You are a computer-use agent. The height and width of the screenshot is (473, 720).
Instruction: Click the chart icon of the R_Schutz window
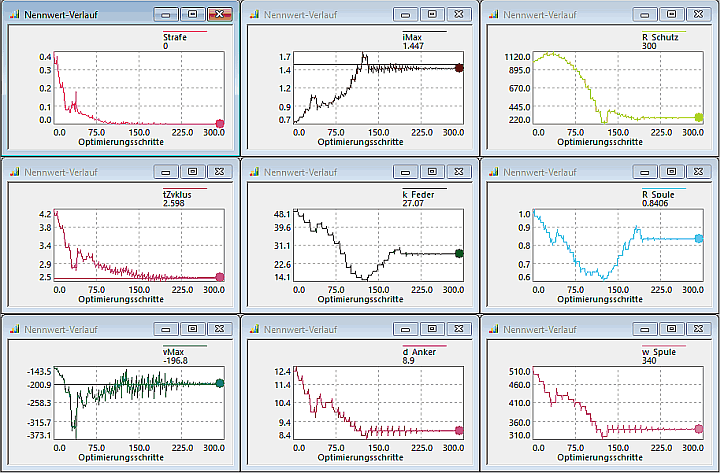click(492, 15)
